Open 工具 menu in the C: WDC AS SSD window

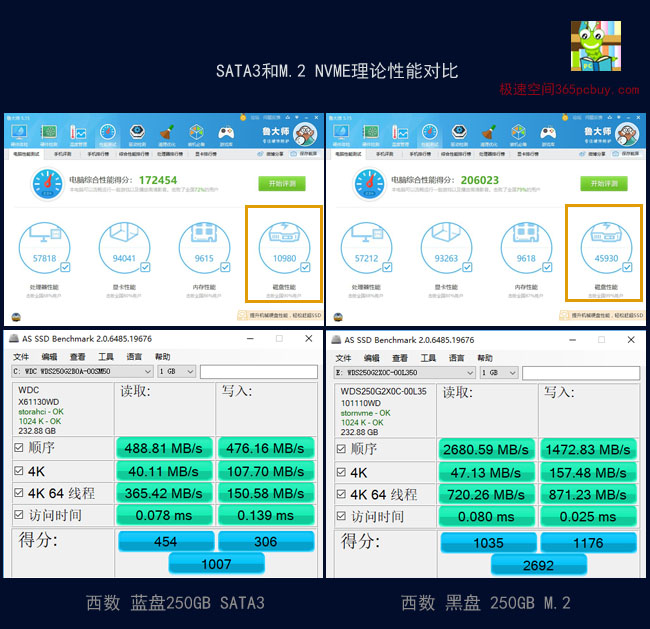pos(106,357)
